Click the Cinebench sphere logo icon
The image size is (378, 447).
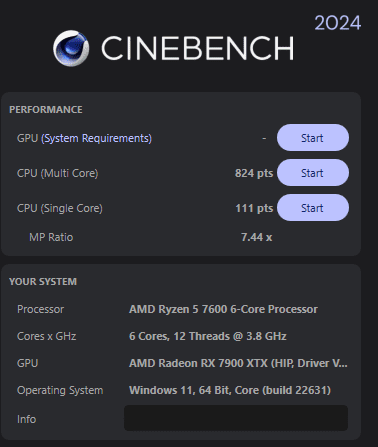coord(71,48)
